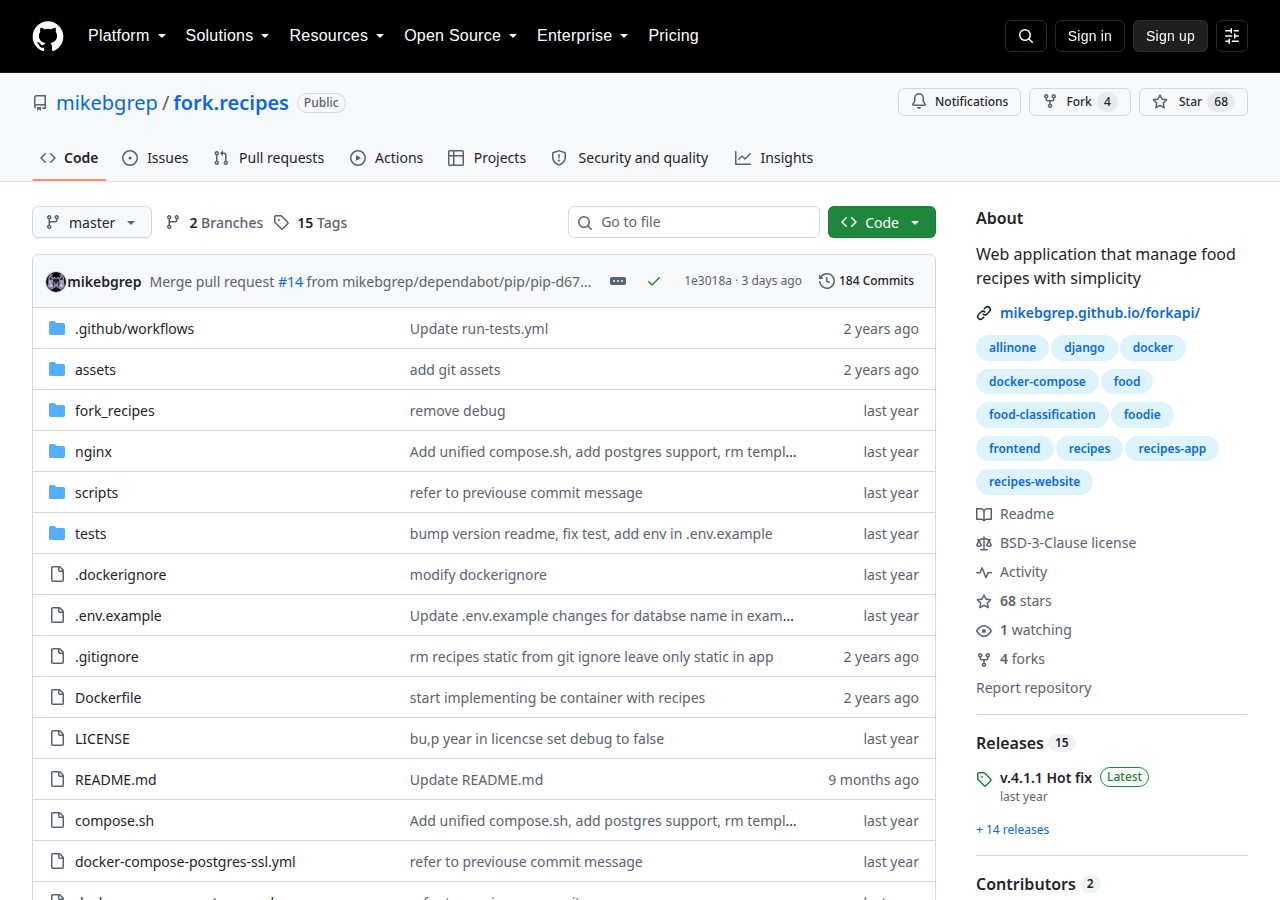Star the repository
Image resolution: width=1280 pixels, height=900 pixels.
click(1193, 102)
